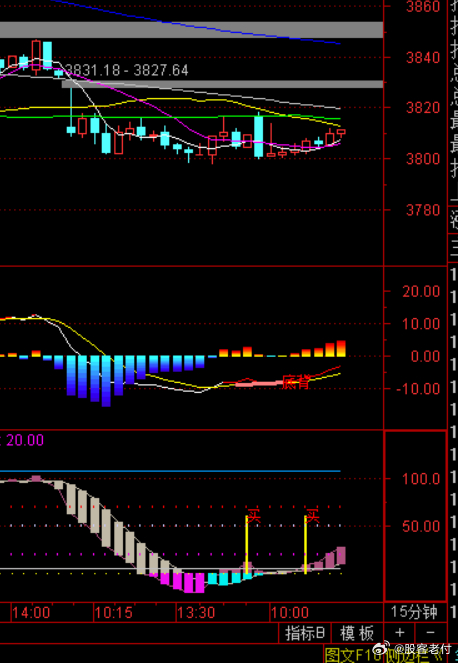The width and height of the screenshot is (458, 663).
Task: Click the 10:15 time axis label
Action: [114, 613]
